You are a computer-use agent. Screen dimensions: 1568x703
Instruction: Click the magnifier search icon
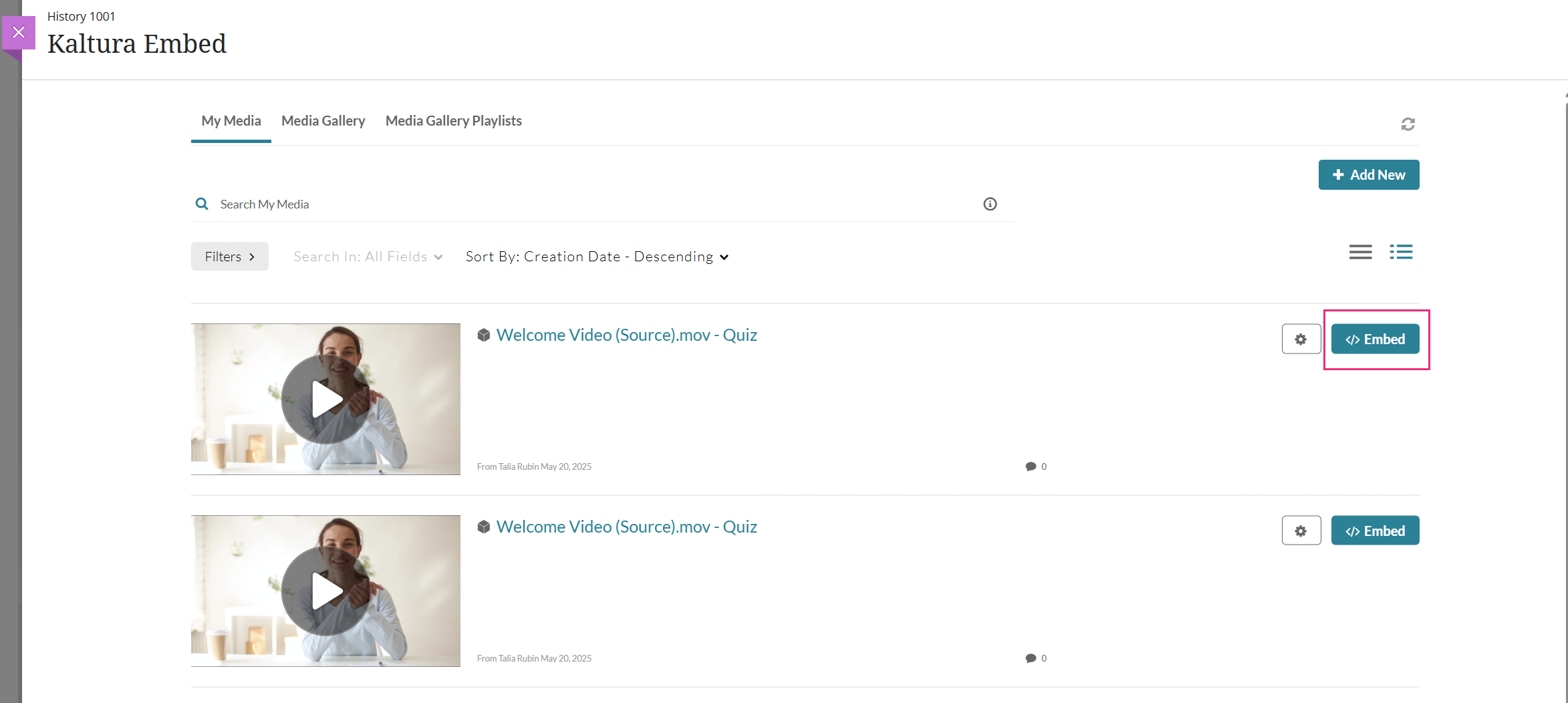tap(201, 204)
